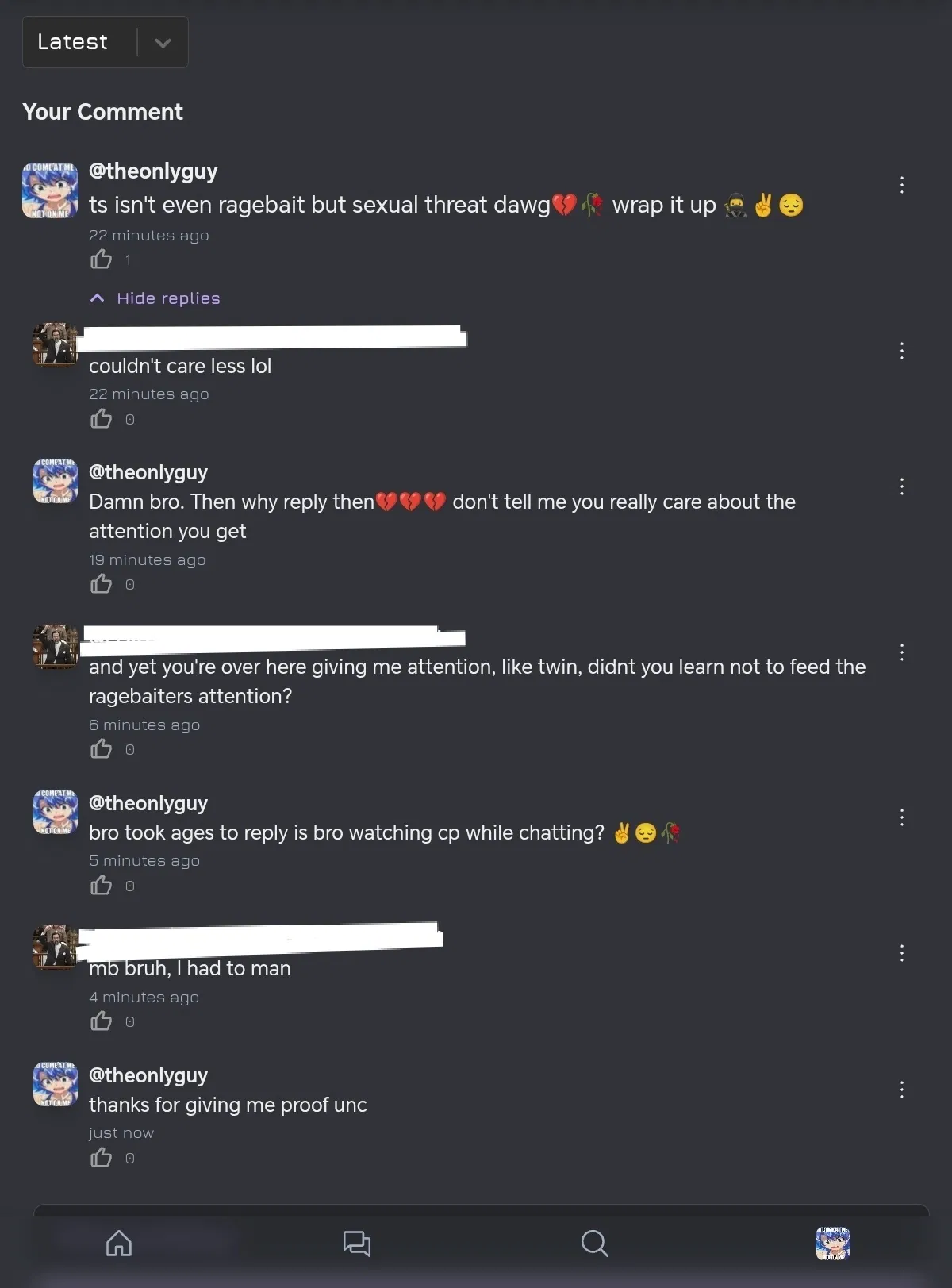Open three-dot menu on 'bro took ages' reply

pos(902,817)
